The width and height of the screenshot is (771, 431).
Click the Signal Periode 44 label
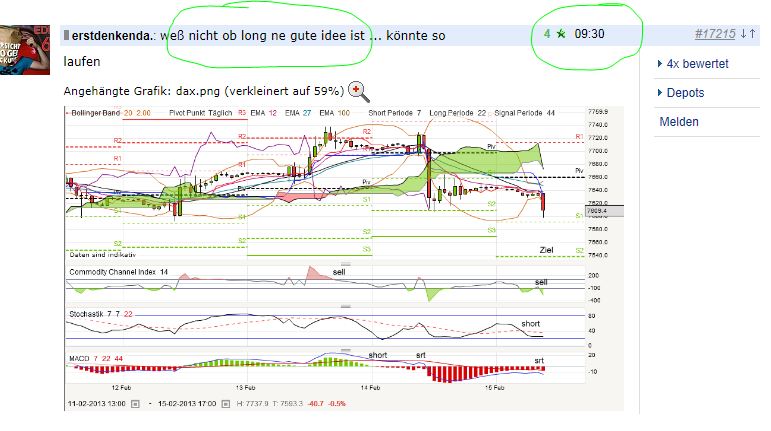(525, 113)
